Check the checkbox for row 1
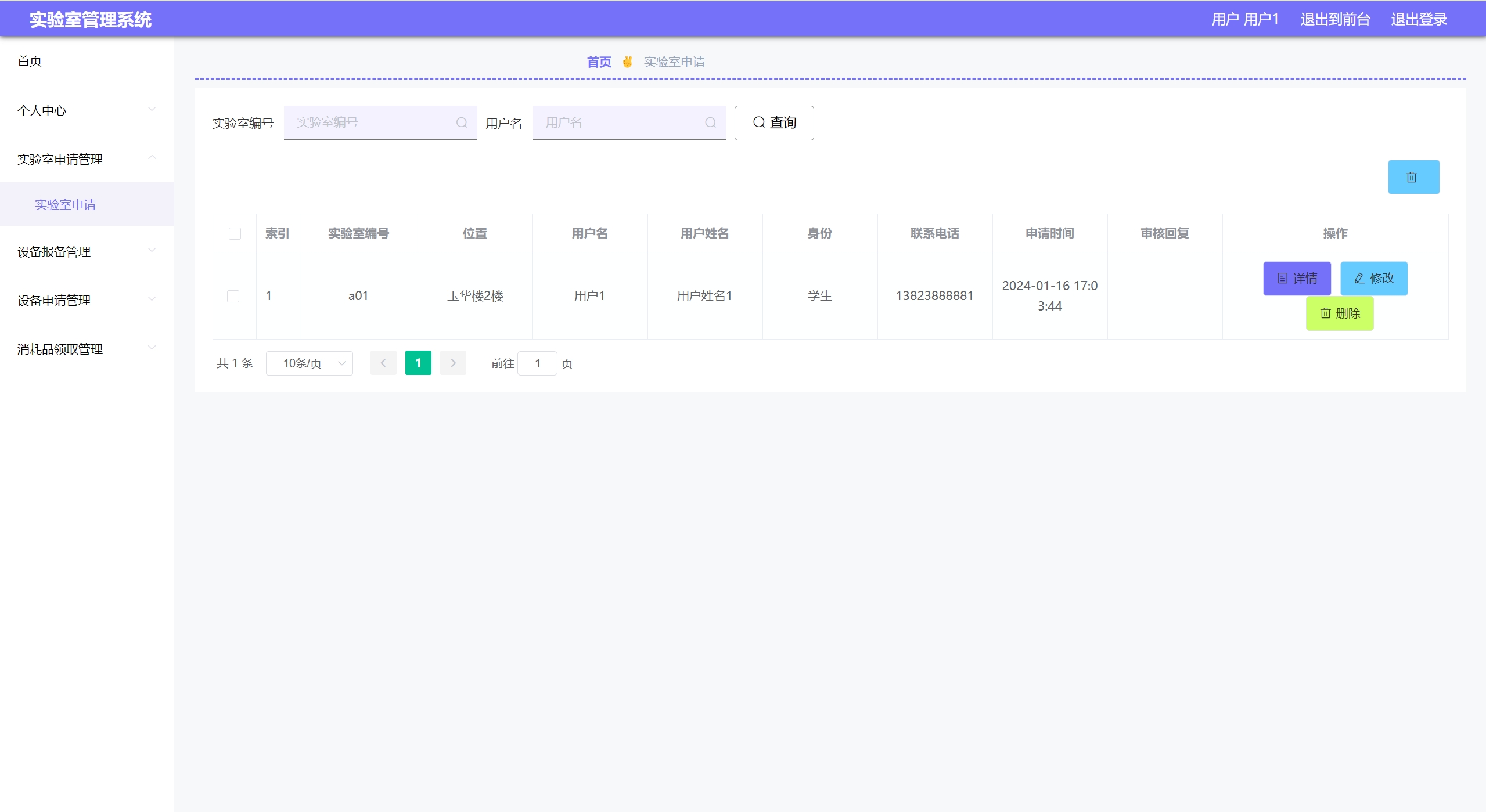The width and height of the screenshot is (1486, 812). point(233,296)
